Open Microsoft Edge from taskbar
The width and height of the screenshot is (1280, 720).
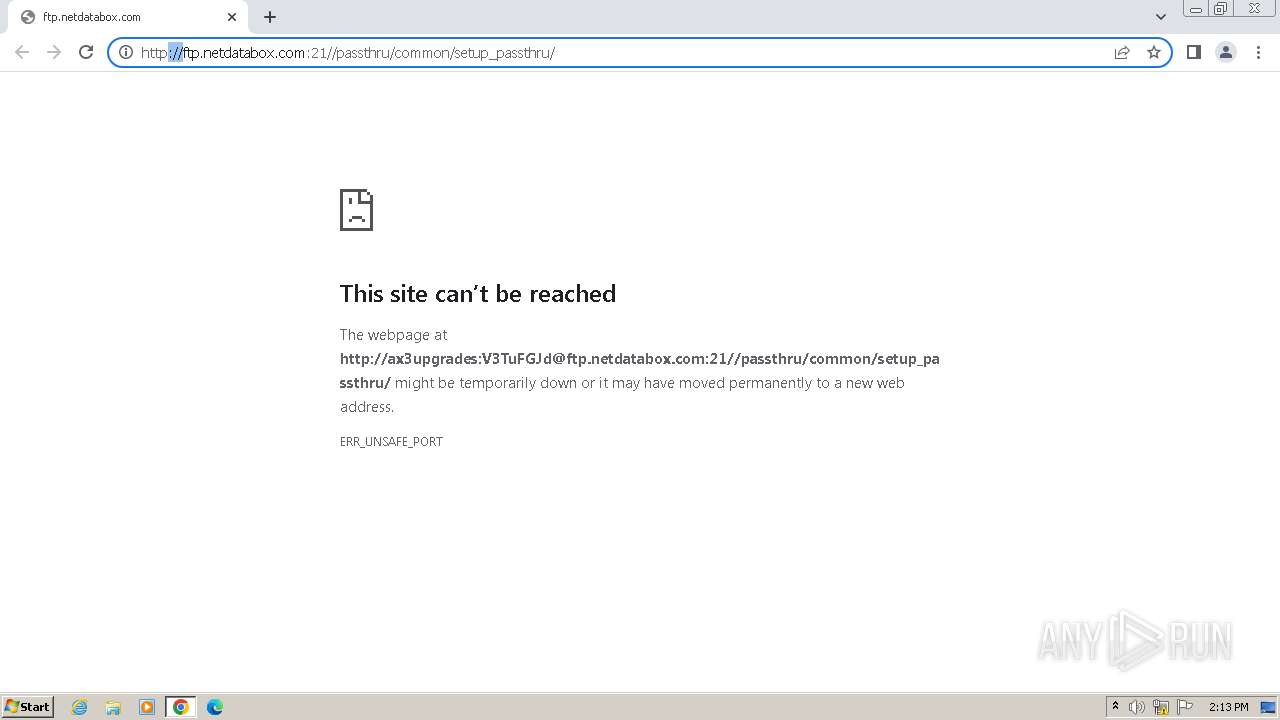coord(215,707)
